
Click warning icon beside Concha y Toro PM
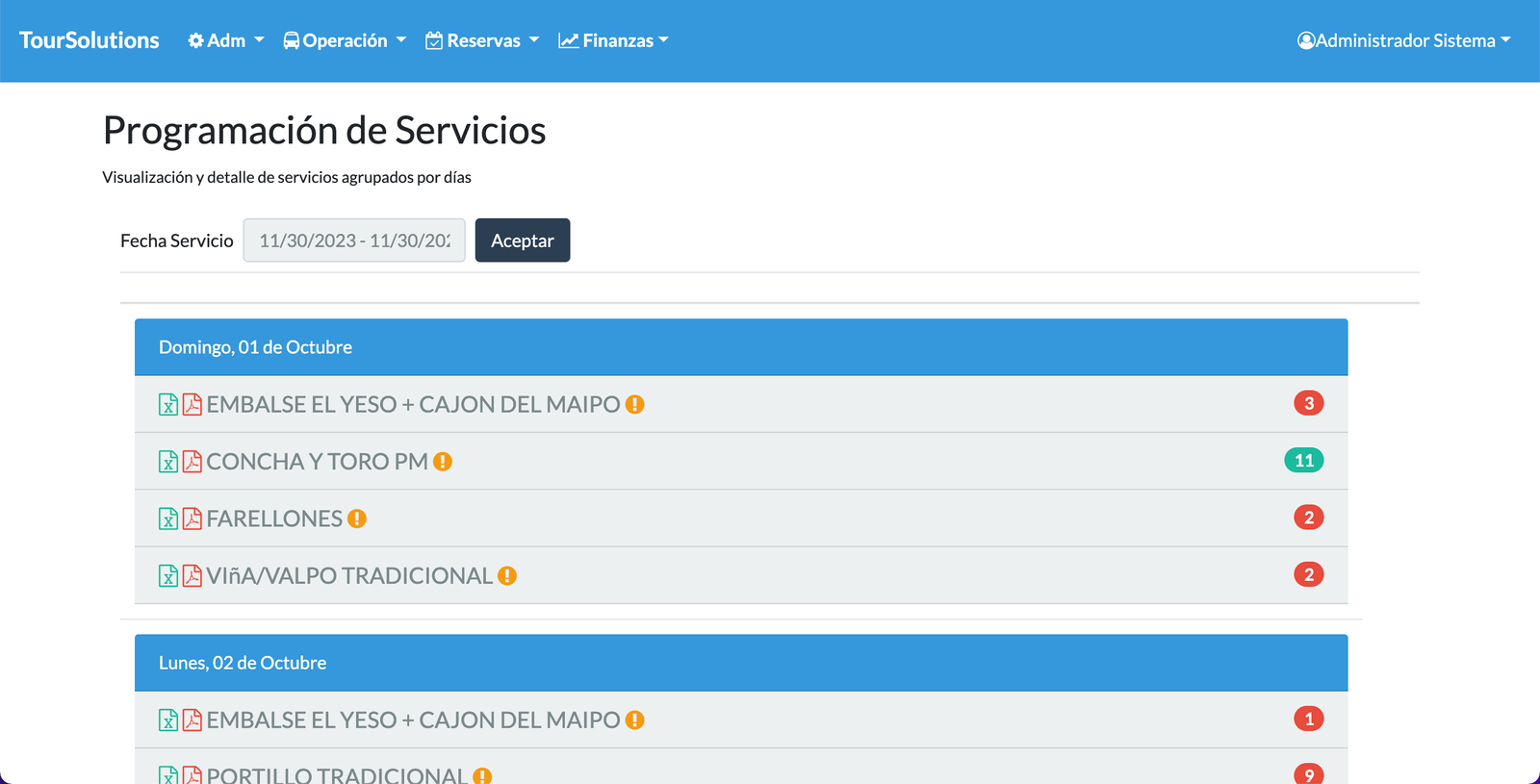(x=443, y=462)
